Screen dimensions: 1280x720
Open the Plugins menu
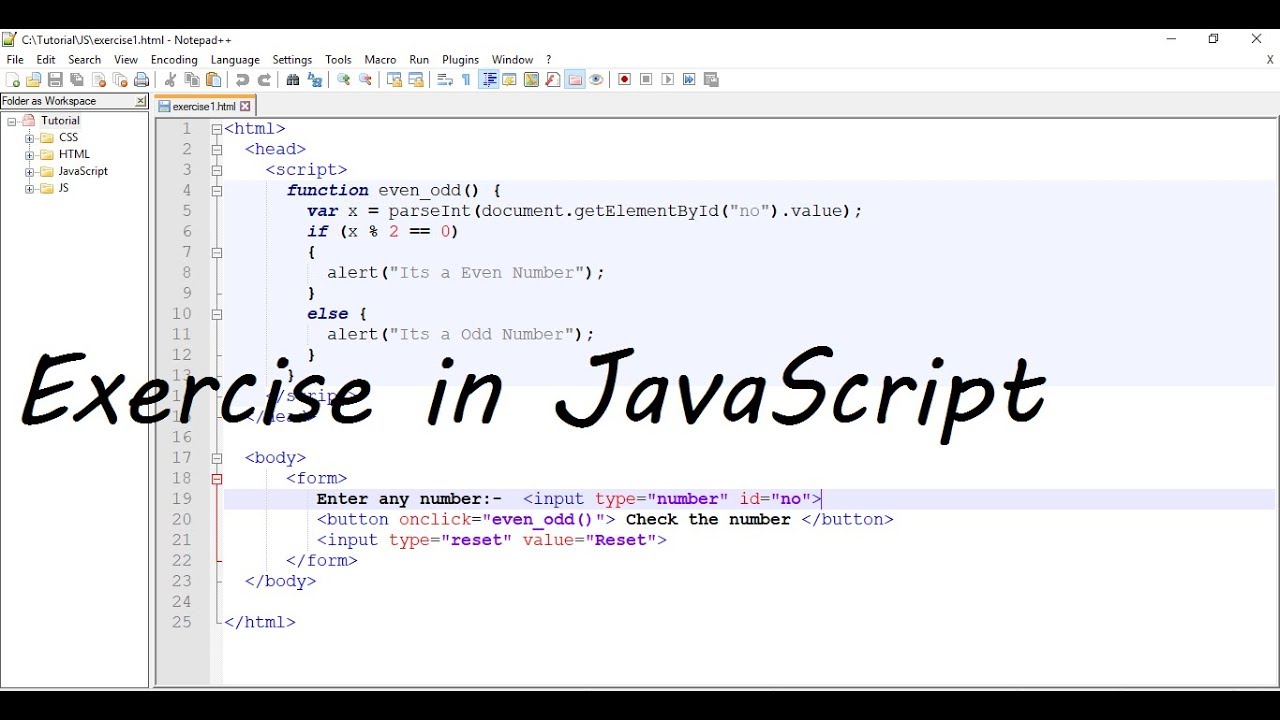point(460,60)
